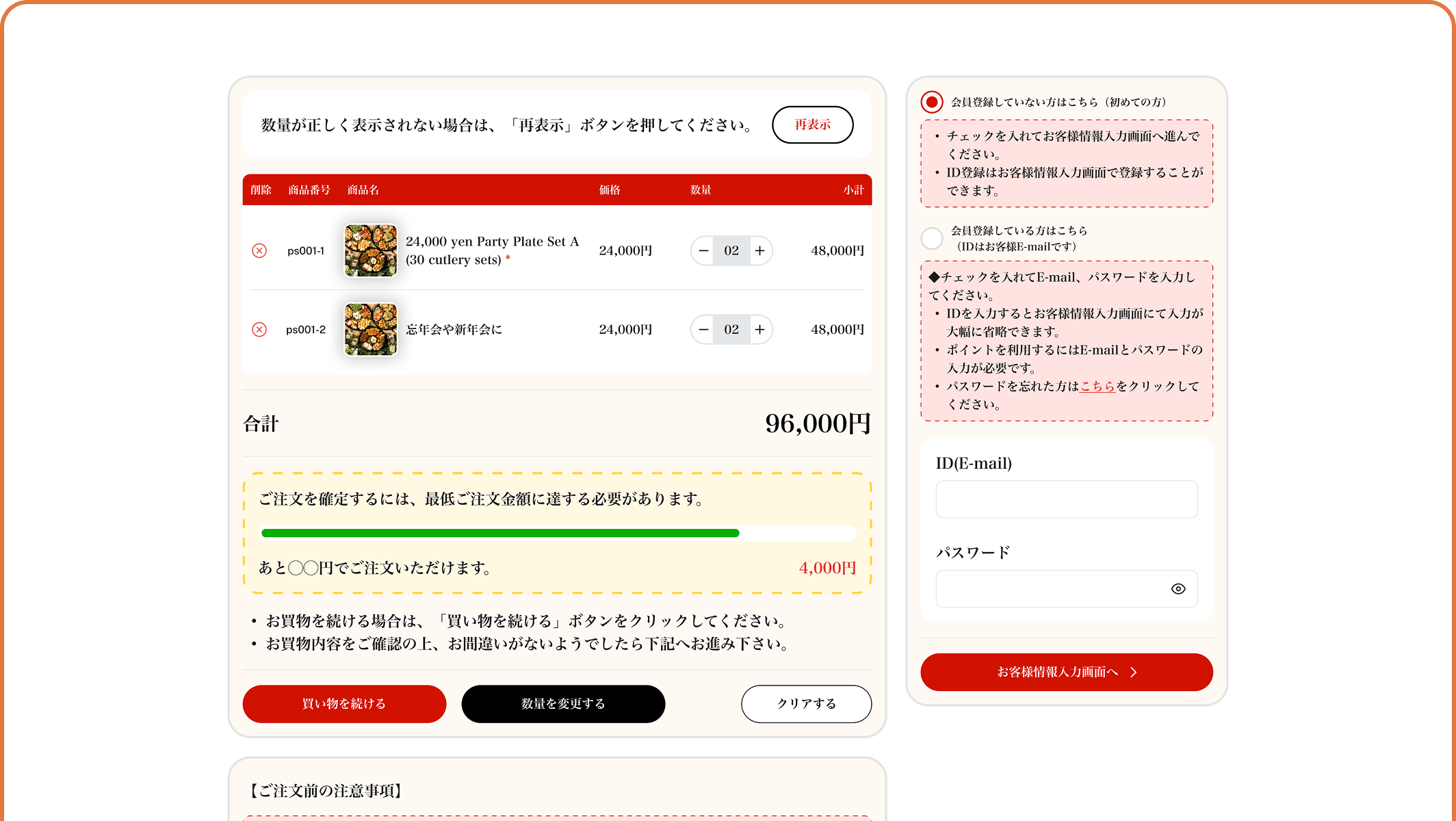Screen dimensions: 1456x821
Task: Click the 再表示 button
Action: (813, 125)
